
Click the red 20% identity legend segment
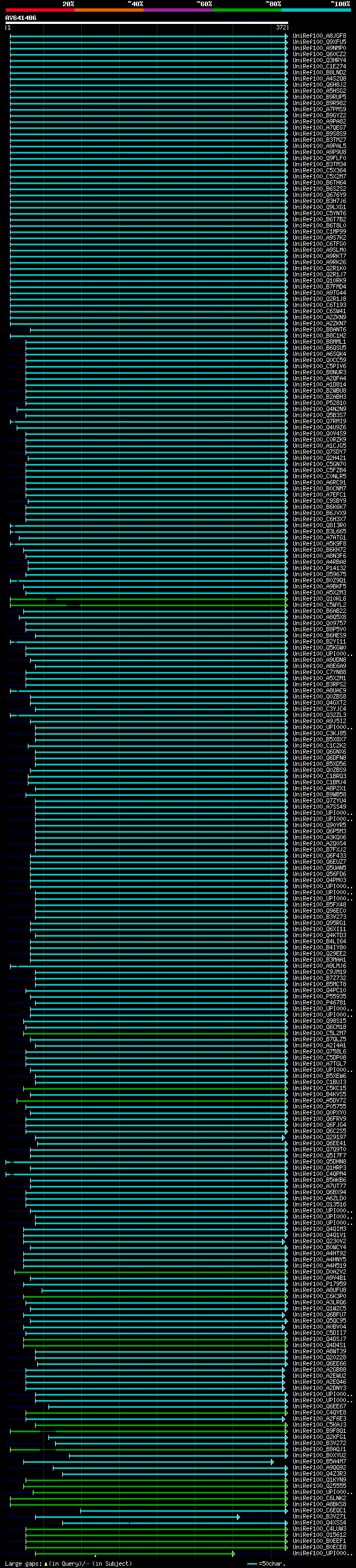[39, 10]
